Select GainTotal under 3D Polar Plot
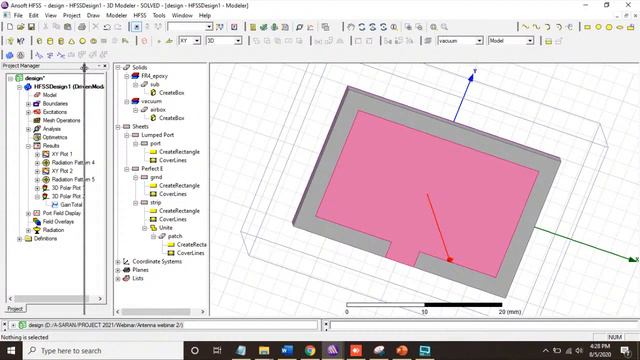 71,205
